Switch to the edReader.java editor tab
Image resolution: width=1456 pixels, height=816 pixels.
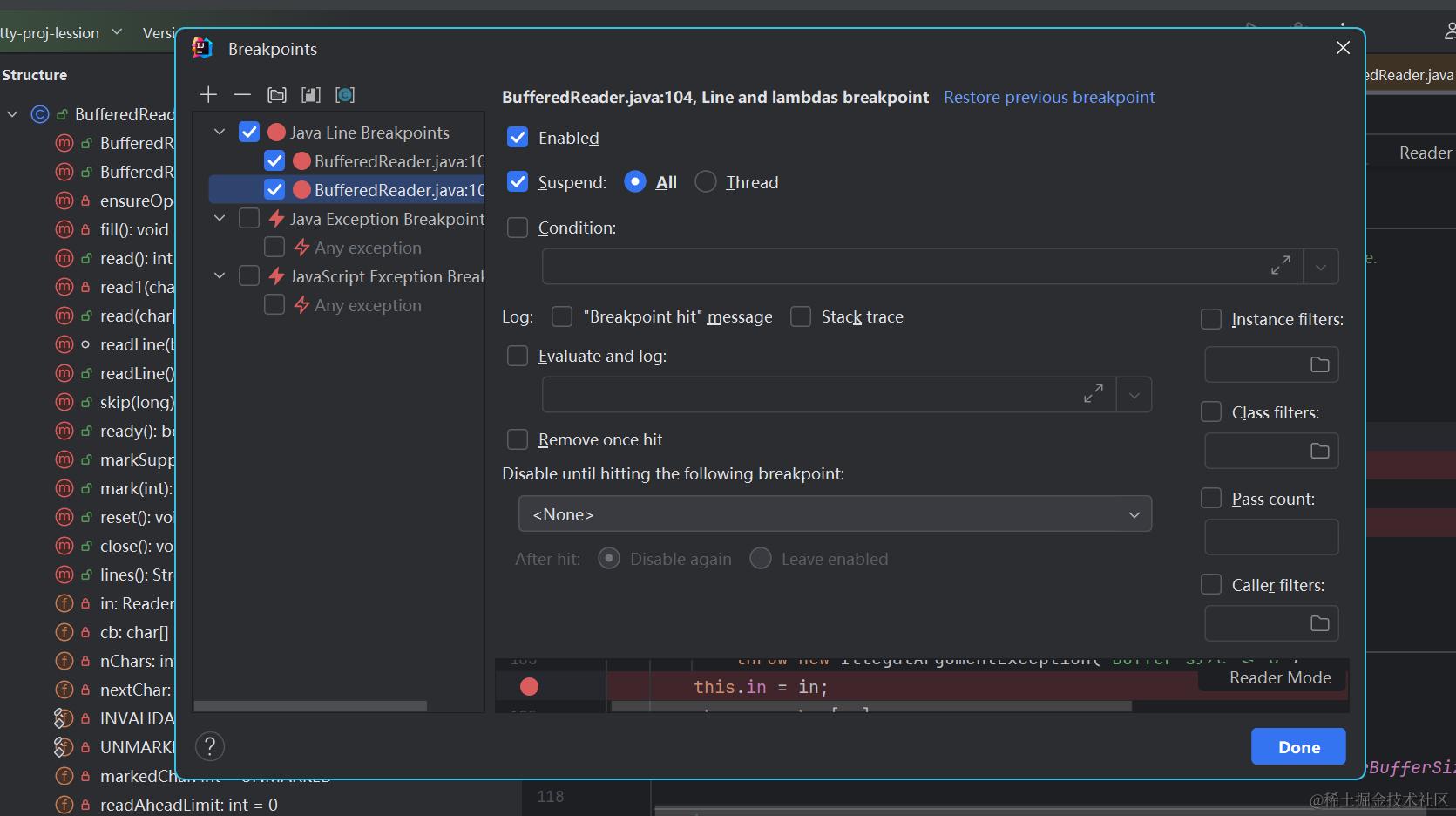(x=1409, y=75)
